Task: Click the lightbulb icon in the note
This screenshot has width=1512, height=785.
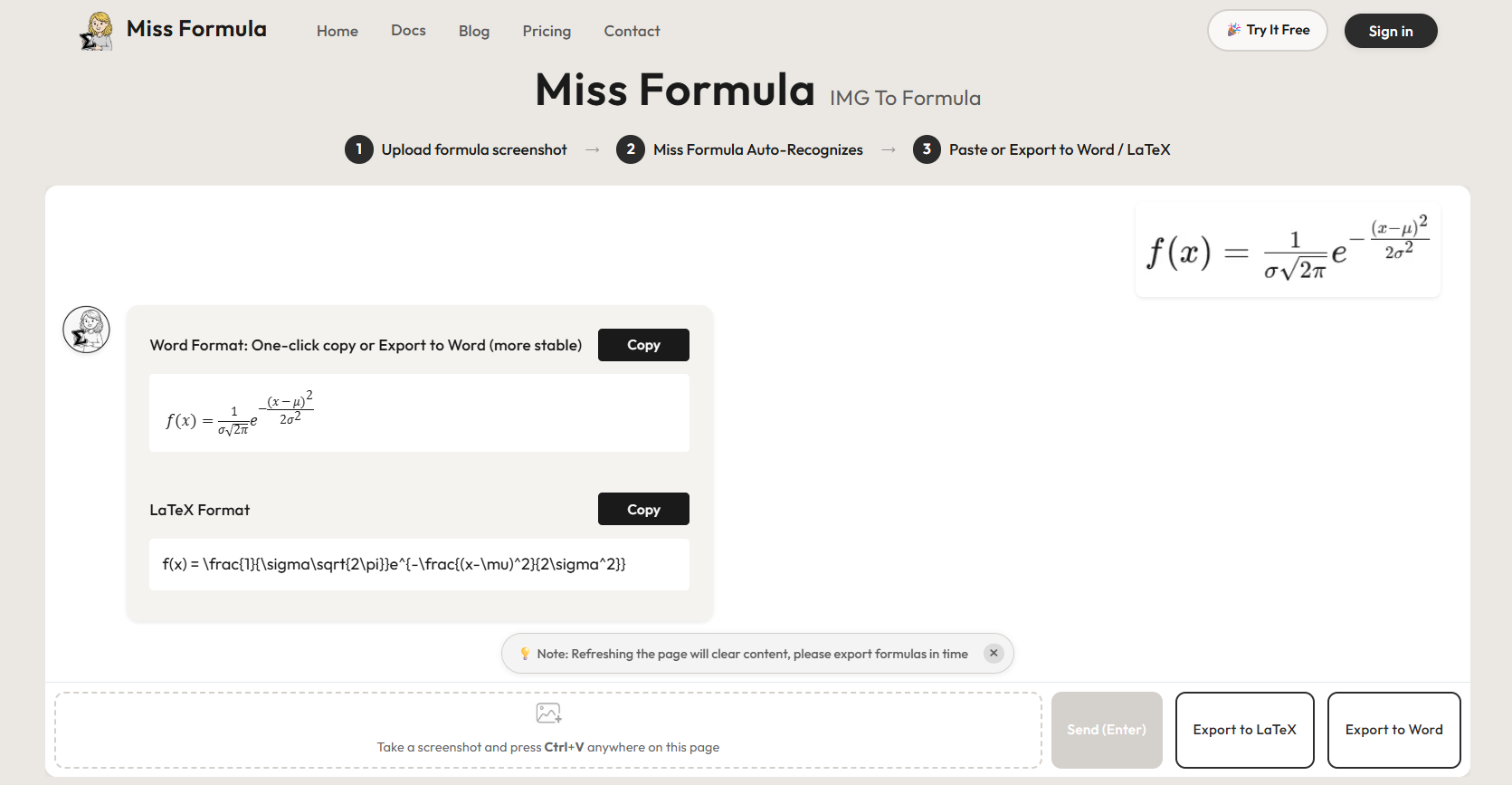Action: click(x=525, y=654)
